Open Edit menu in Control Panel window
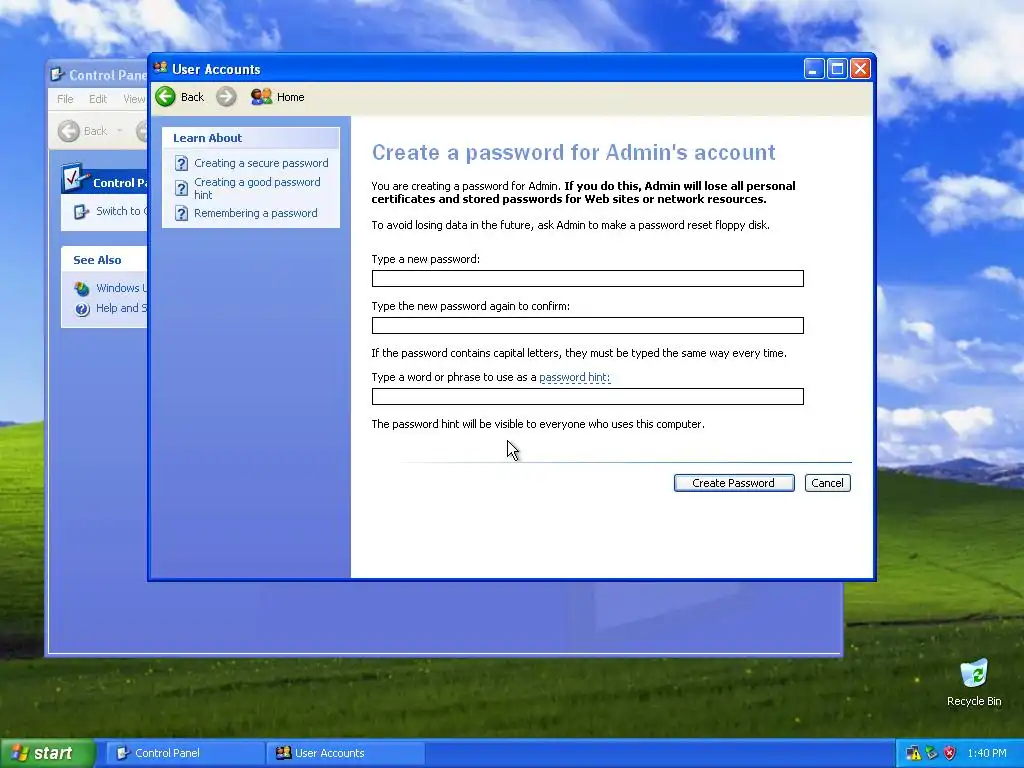This screenshot has width=1024, height=768. (x=98, y=99)
